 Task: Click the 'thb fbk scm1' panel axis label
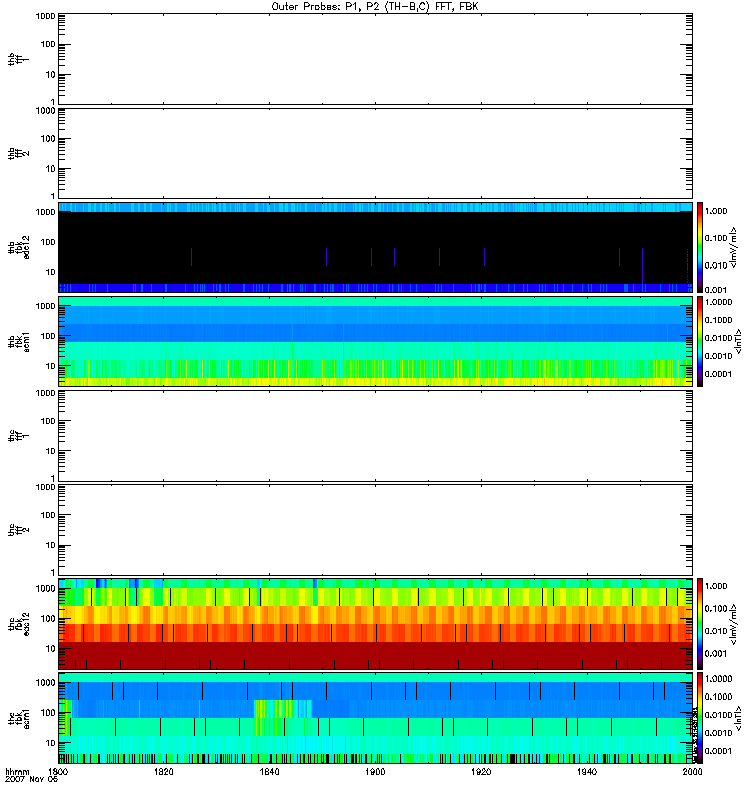[x=18, y=342]
